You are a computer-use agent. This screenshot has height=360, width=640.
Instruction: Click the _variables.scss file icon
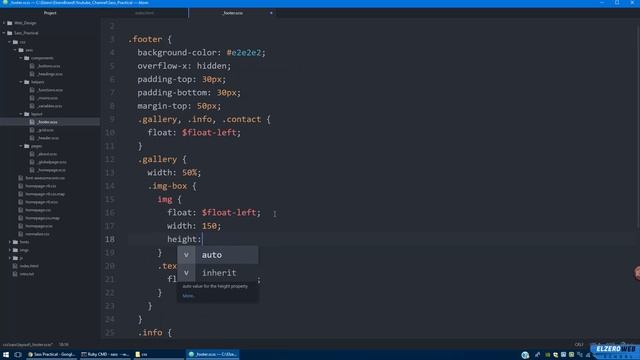click(x=32, y=106)
